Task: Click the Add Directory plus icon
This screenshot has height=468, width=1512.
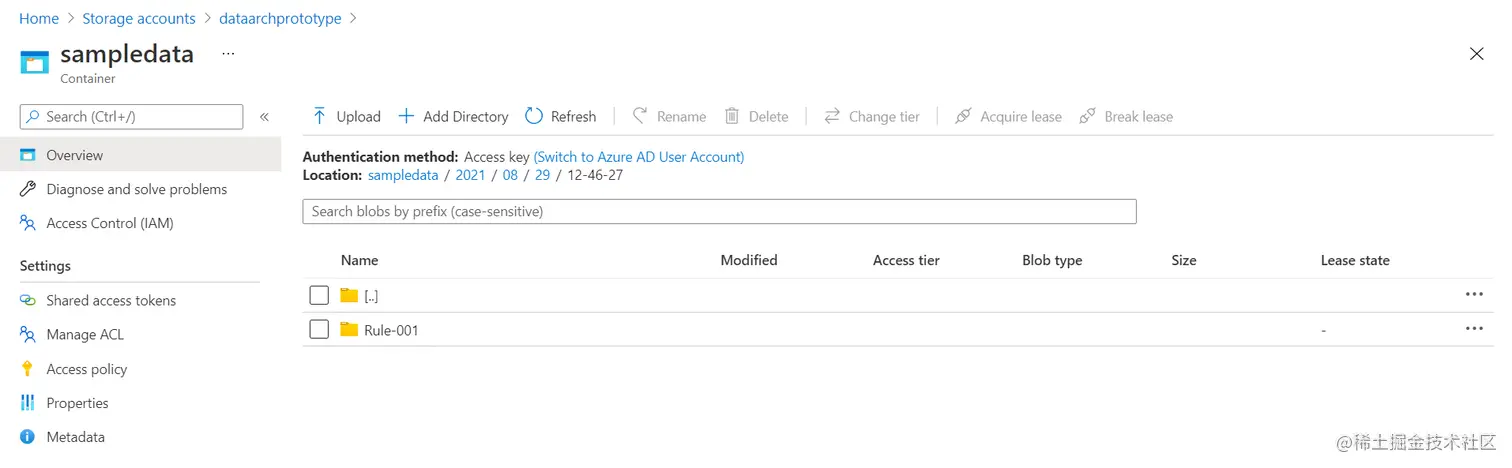Action: tap(406, 116)
